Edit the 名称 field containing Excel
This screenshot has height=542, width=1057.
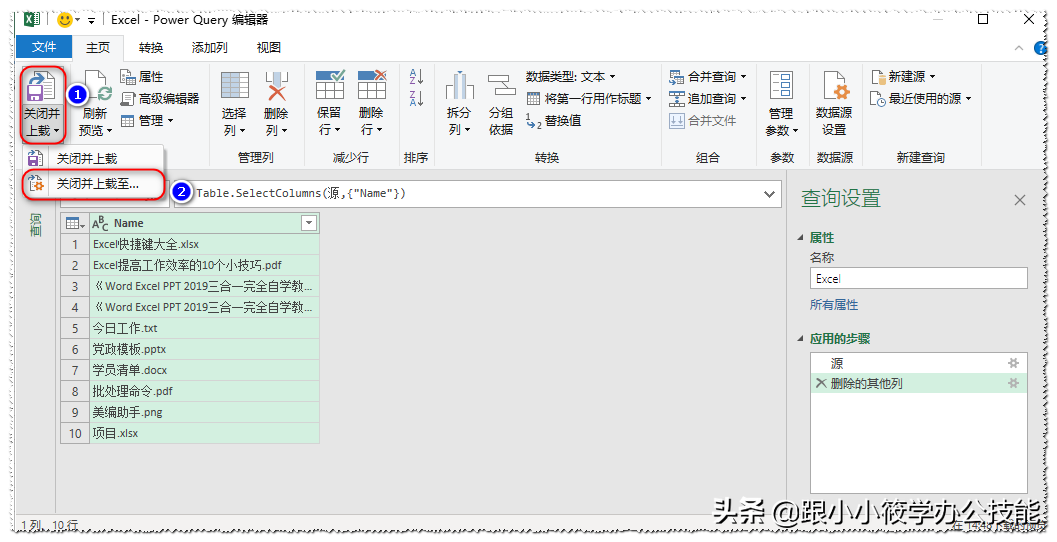[x=919, y=278]
